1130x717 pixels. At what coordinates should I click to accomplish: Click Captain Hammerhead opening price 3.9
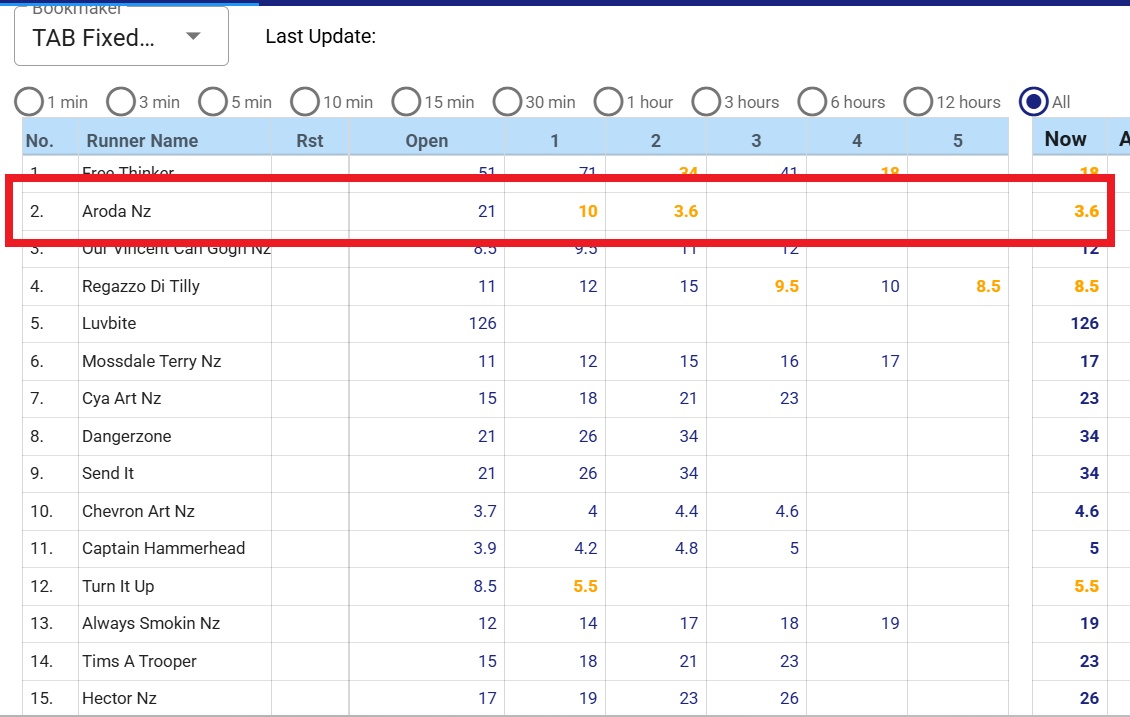click(x=485, y=548)
